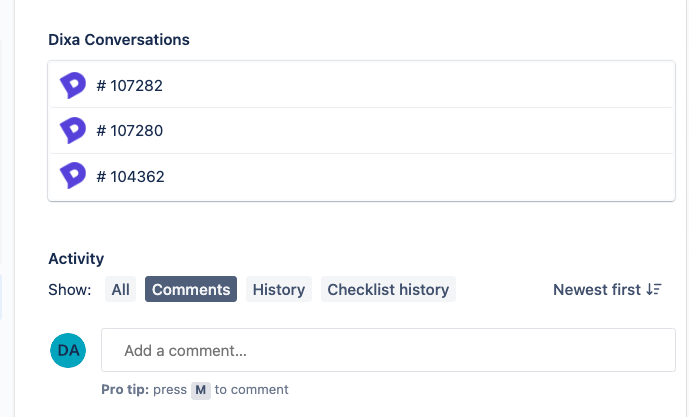Open Dixa conversation # 104362
Screen dimensions: 689x417
tap(130, 177)
